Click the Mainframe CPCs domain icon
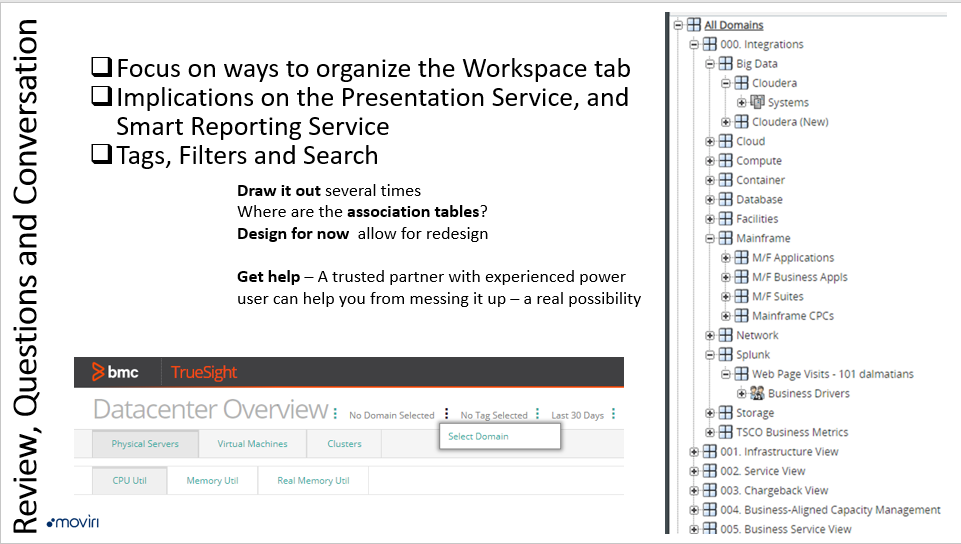This screenshot has height=544, width=961. 741,316
